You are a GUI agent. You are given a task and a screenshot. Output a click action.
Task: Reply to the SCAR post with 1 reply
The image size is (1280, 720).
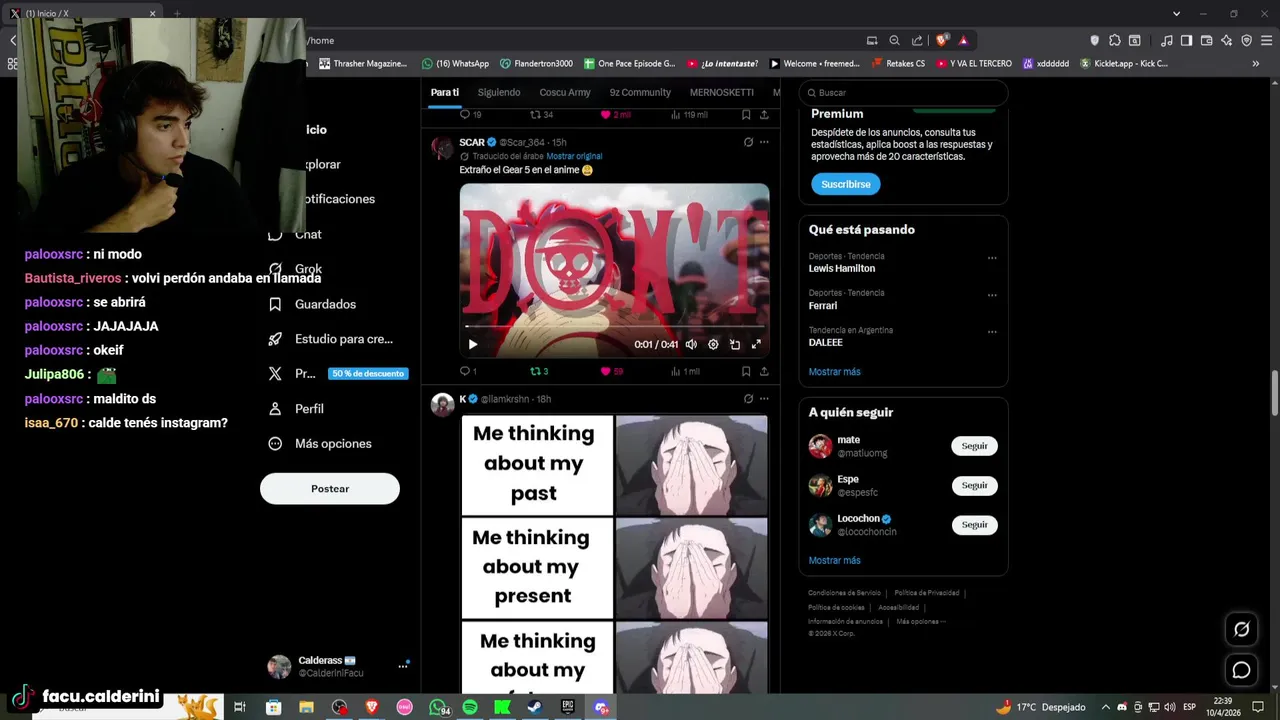pyautogui.click(x=467, y=371)
